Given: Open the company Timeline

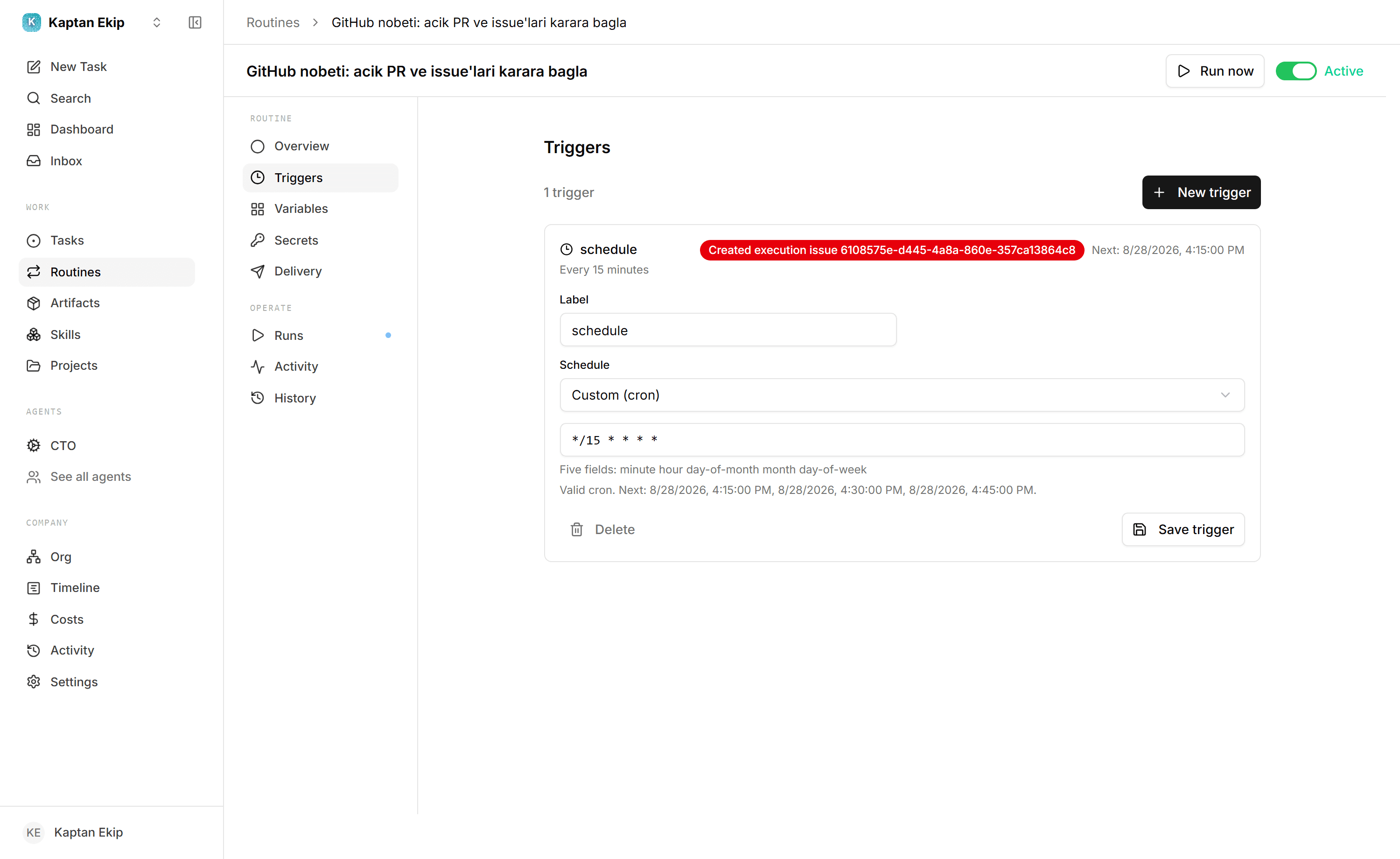Looking at the screenshot, I should click(106, 588).
